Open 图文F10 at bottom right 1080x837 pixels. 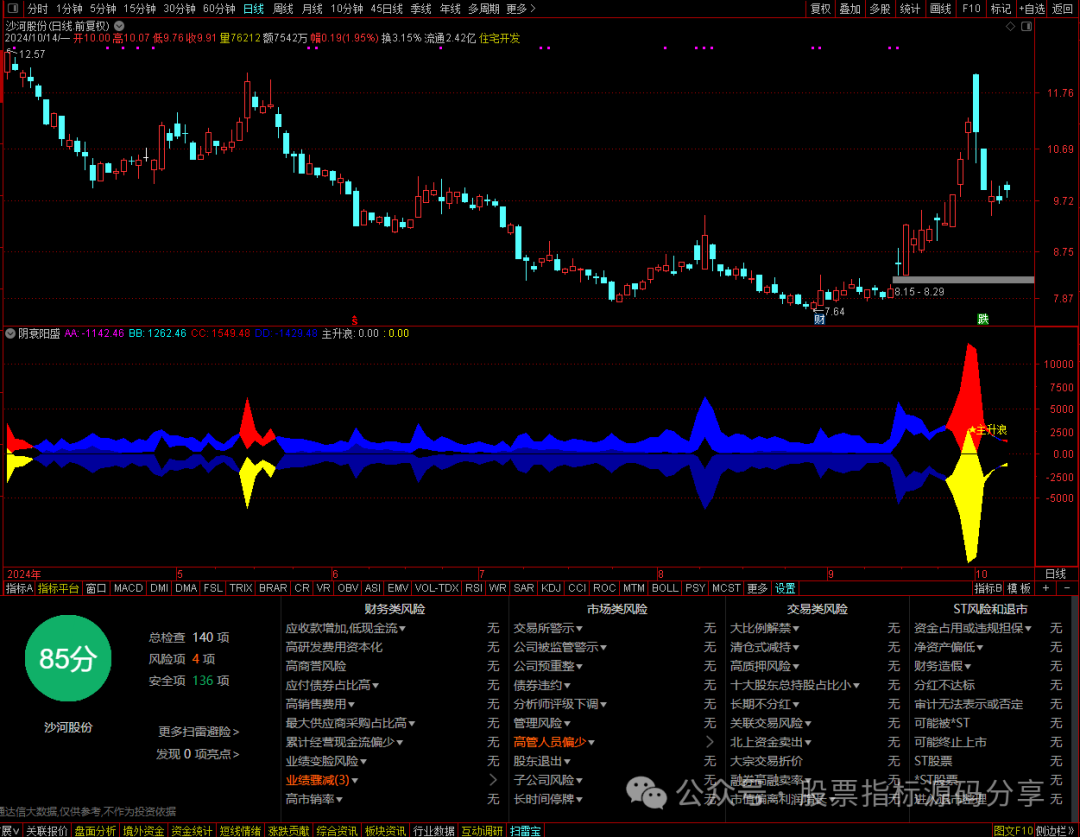click(x=1012, y=831)
